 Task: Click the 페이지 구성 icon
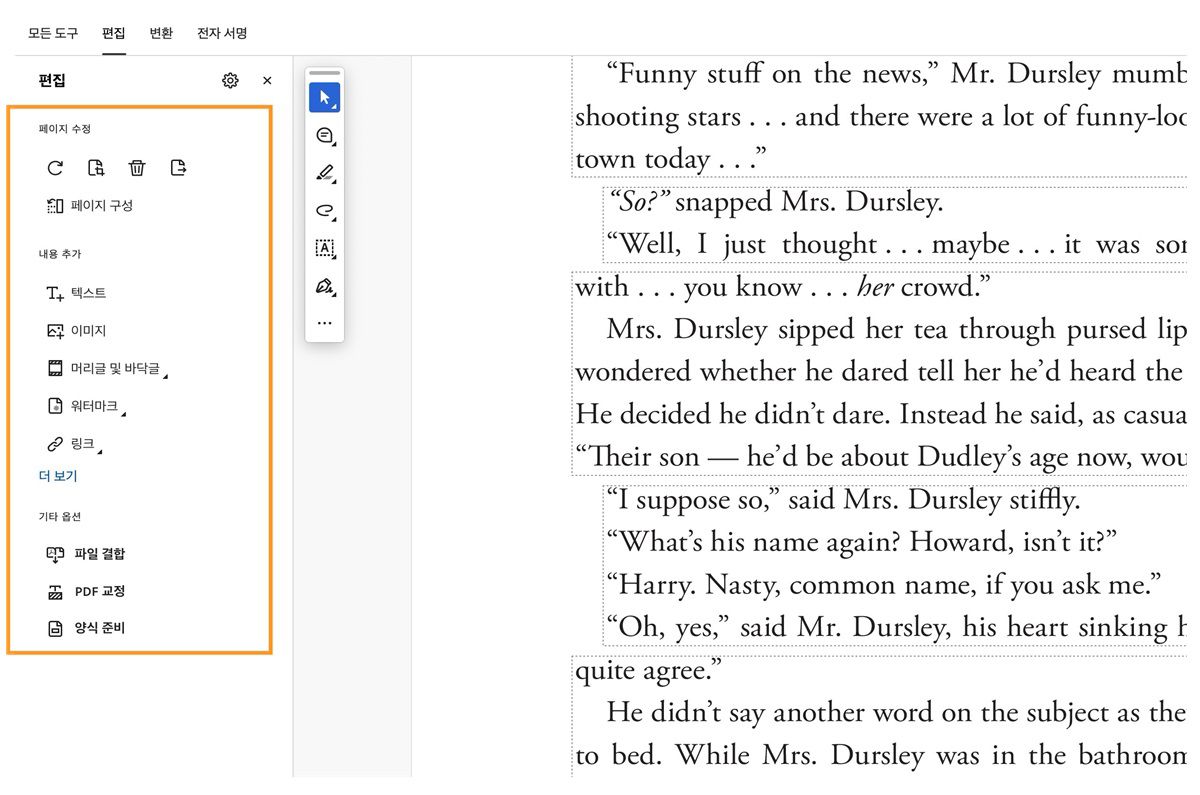55,206
